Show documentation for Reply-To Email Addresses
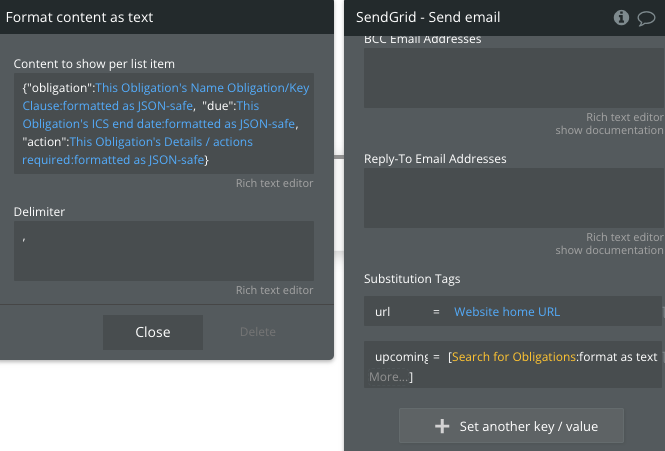This screenshot has width=665, height=451. [608, 251]
